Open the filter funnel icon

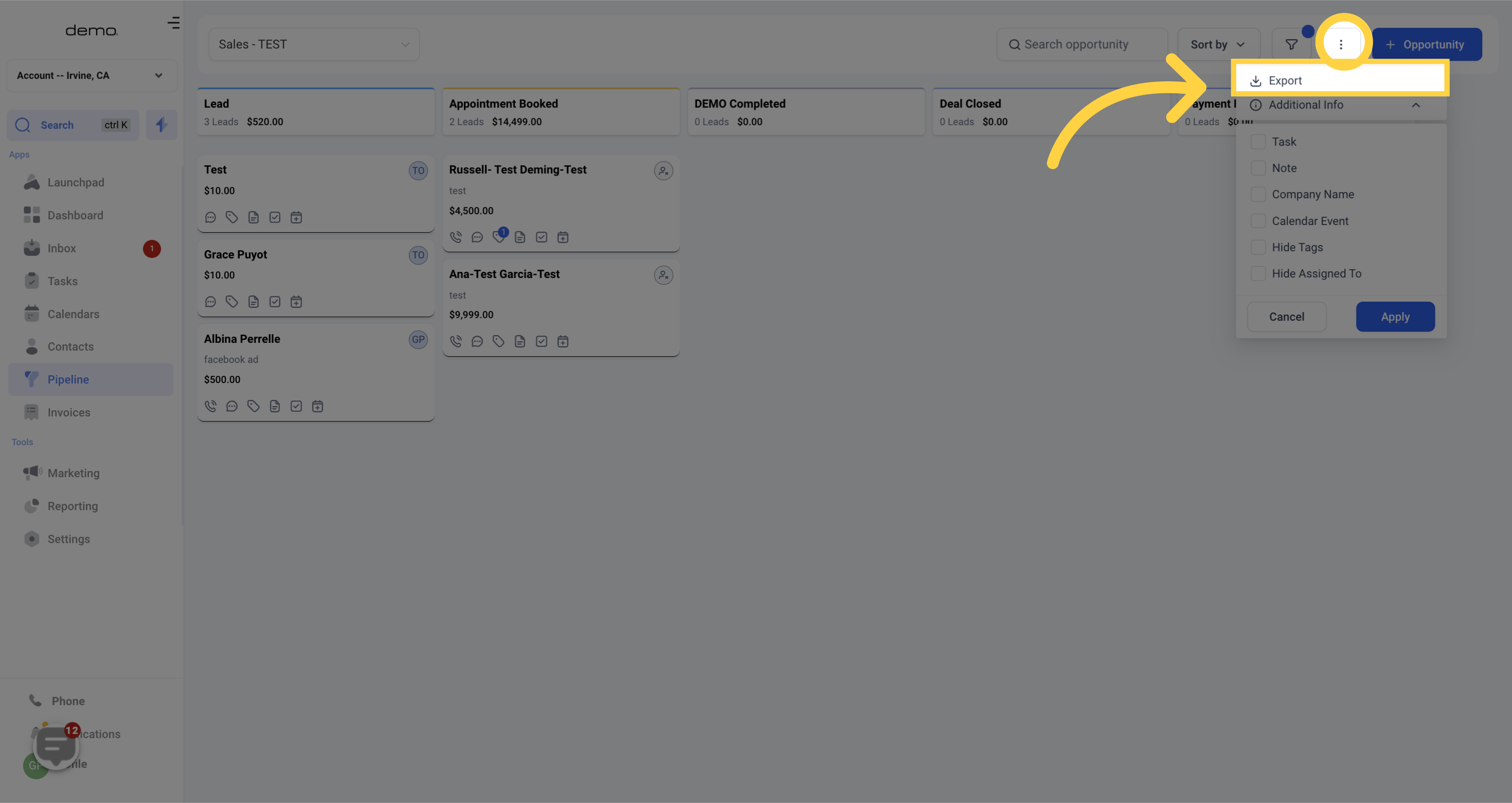[x=1291, y=45]
